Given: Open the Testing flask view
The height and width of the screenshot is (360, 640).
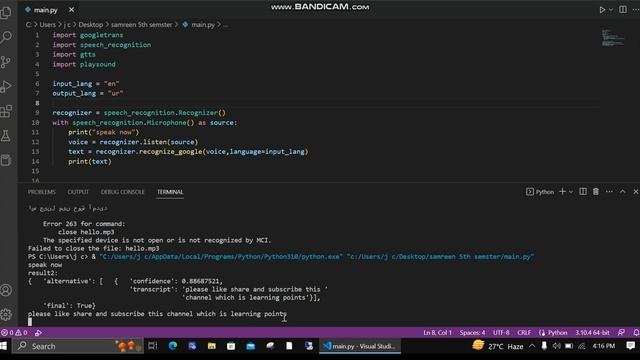Looking at the screenshot, I should [6, 136].
